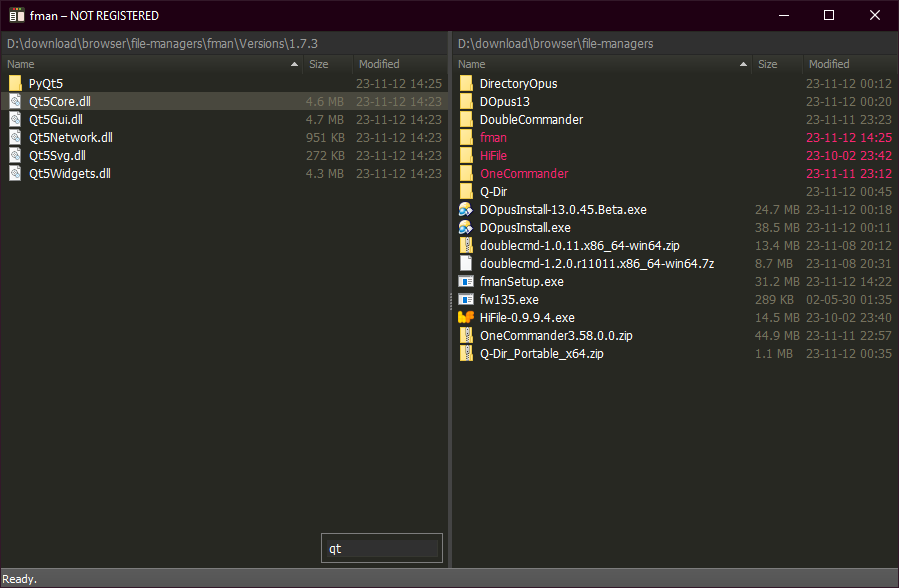Viewport: 899px width, 588px height.
Task: Click the DirectoryOpus folder icon
Action: click(465, 84)
